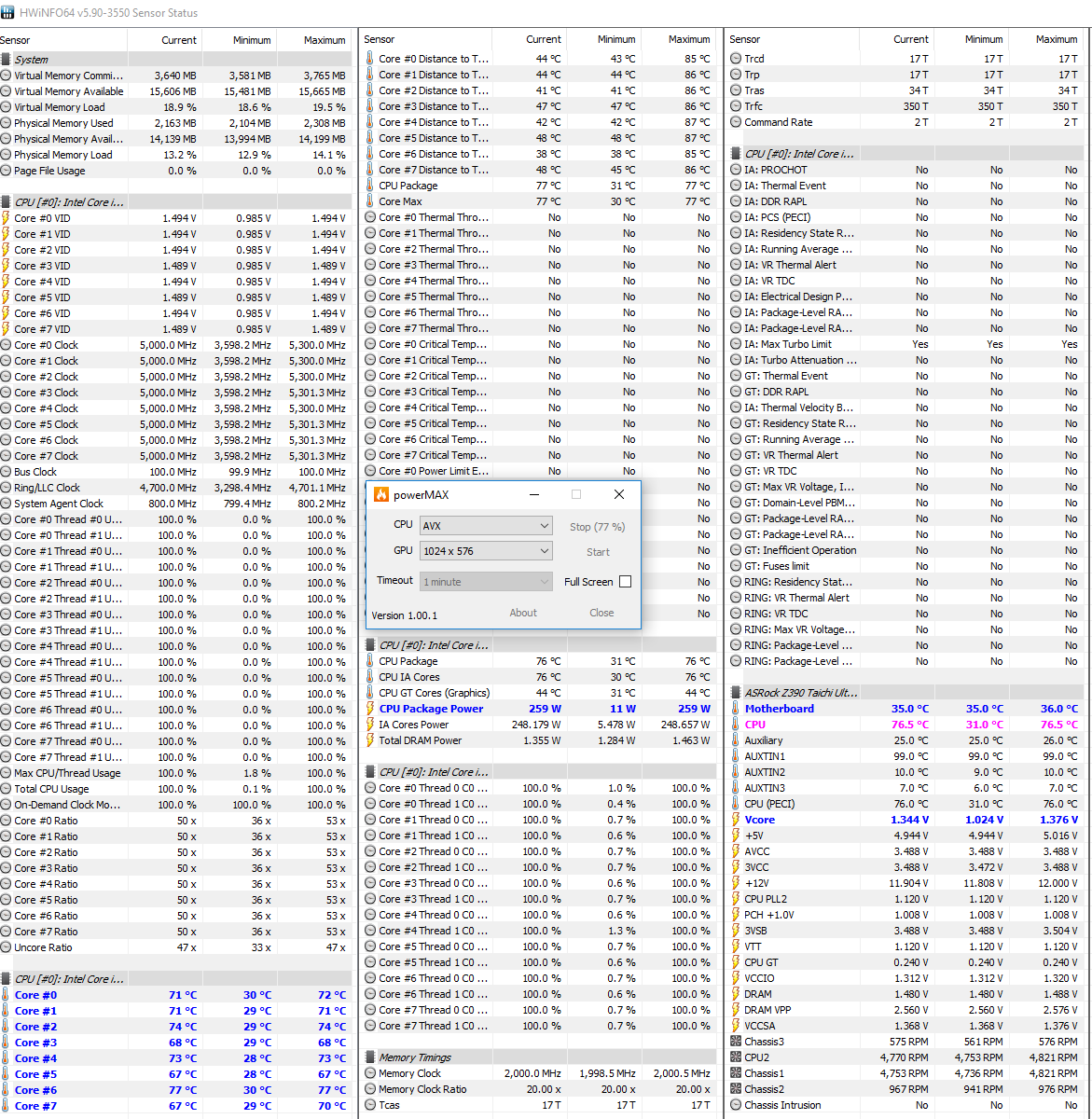Image resolution: width=1092 pixels, height=1119 pixels.
Task: Click the Stop (77 %) button in powerMAX
Action: click(x=597, y=527)
